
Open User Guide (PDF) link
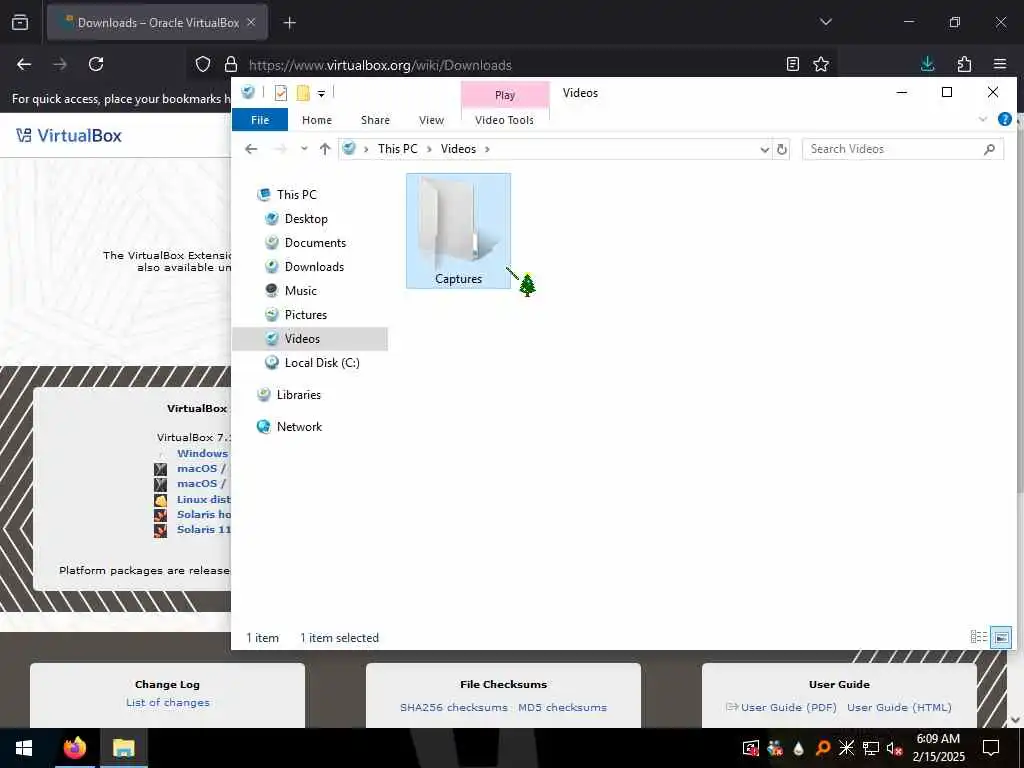788,707
